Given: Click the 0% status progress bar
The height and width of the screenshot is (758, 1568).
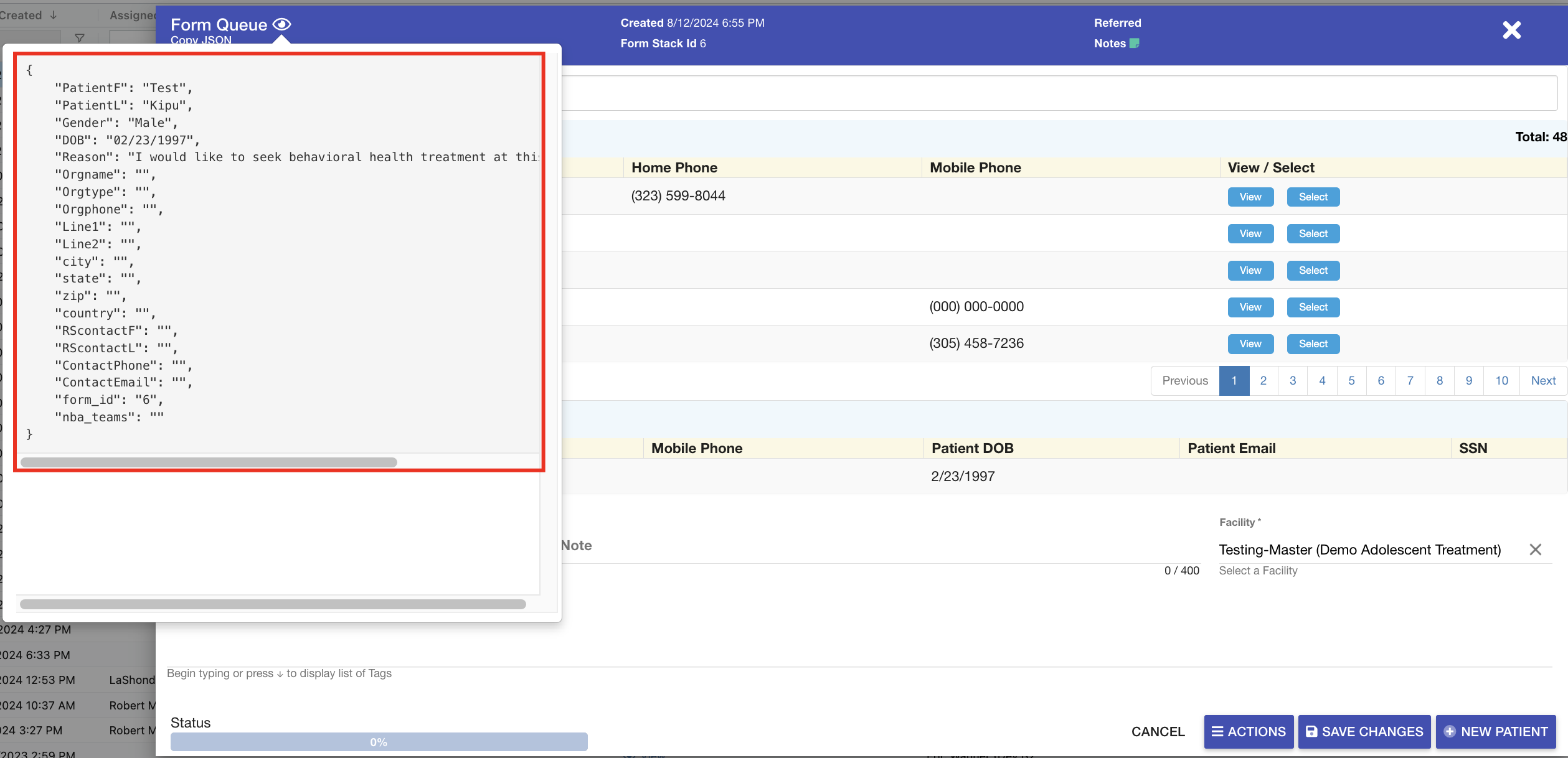Looking at the screenshot, I should pos(378,741).
